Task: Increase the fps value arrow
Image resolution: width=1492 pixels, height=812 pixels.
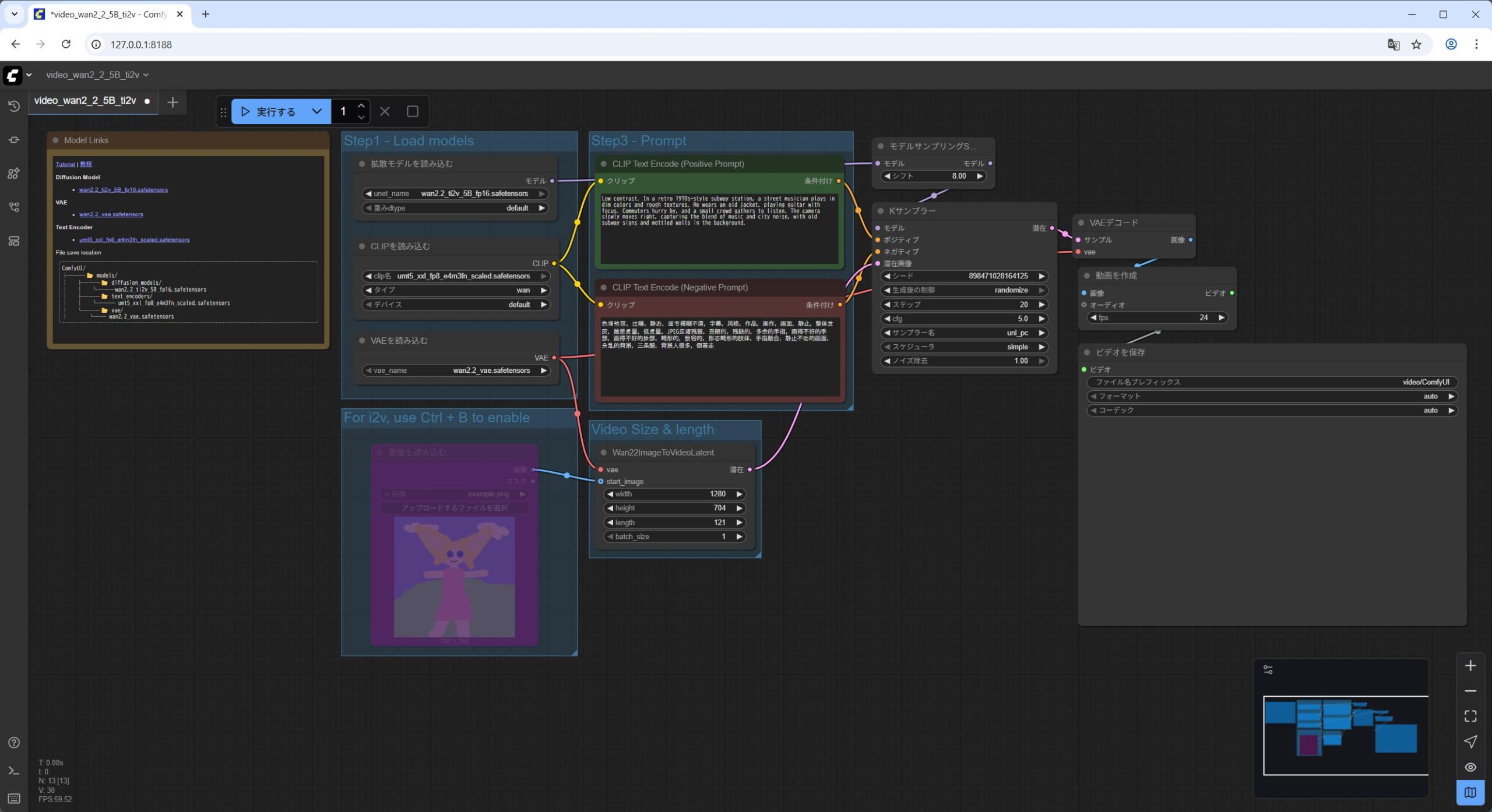Action: click(1221, 318)
